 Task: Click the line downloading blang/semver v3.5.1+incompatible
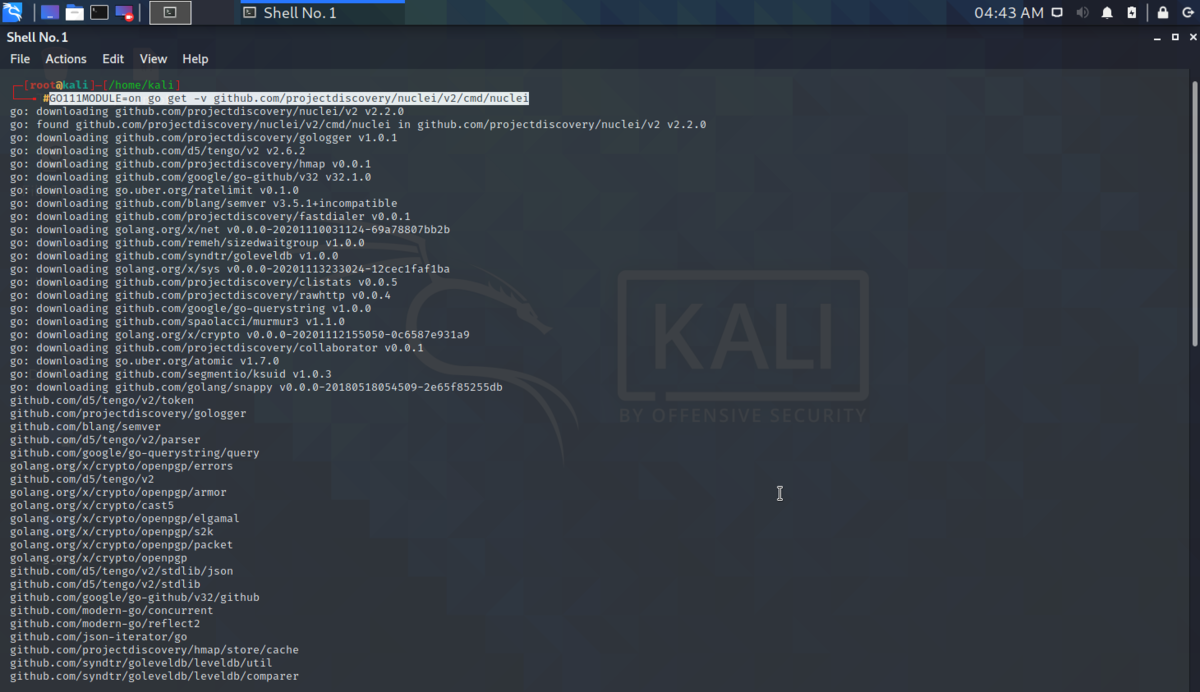click(204, 203)
